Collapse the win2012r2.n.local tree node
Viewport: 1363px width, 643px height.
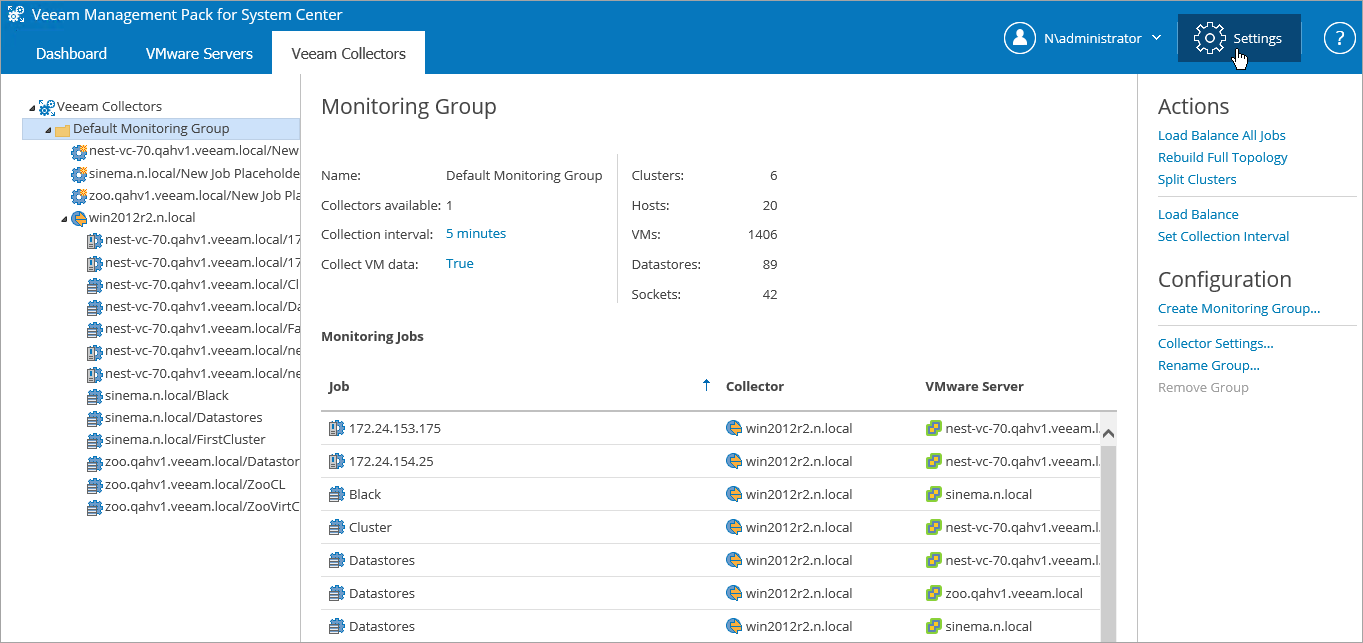pos(64,219)
